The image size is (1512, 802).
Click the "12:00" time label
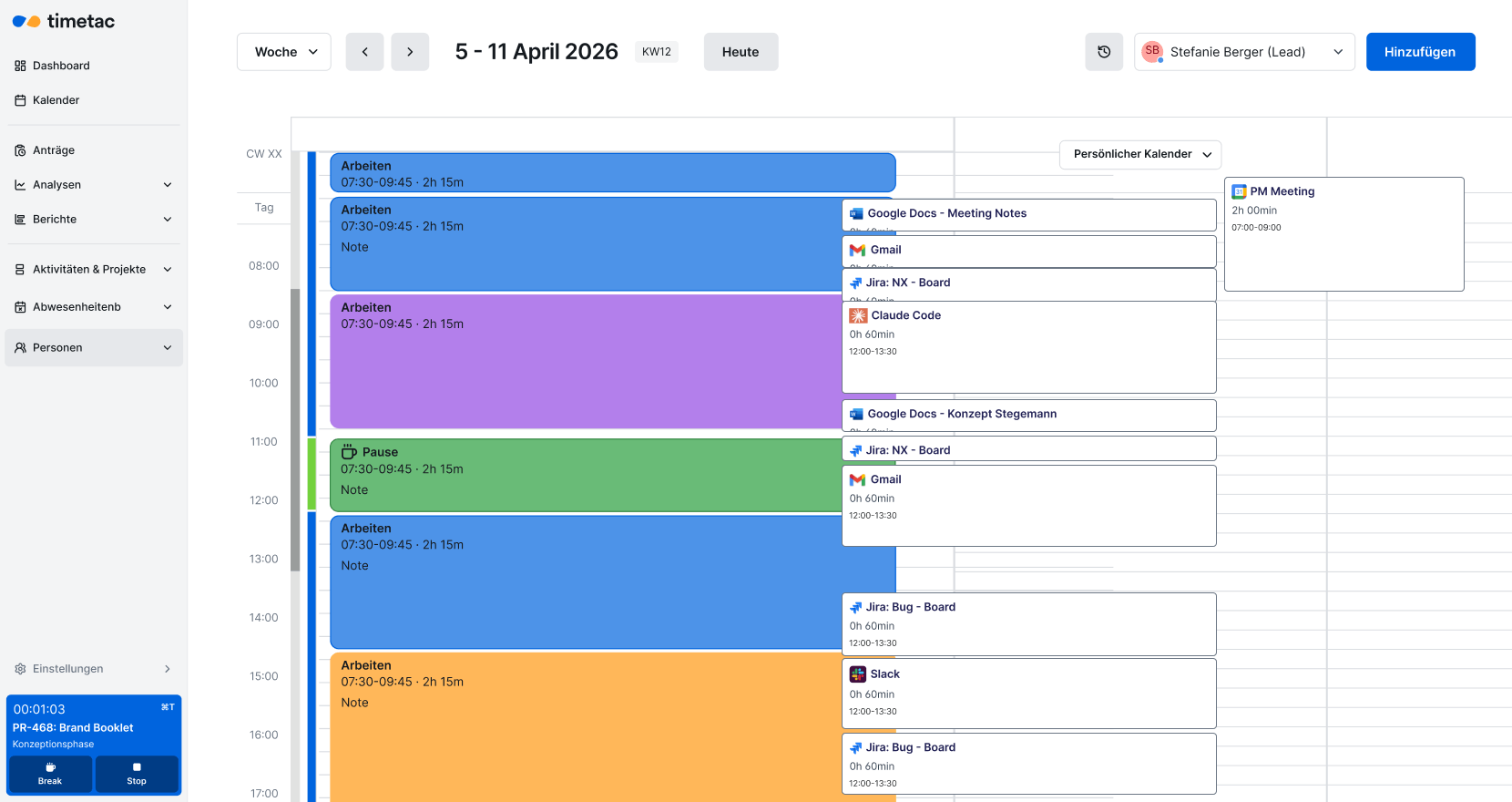coord(264,500)
